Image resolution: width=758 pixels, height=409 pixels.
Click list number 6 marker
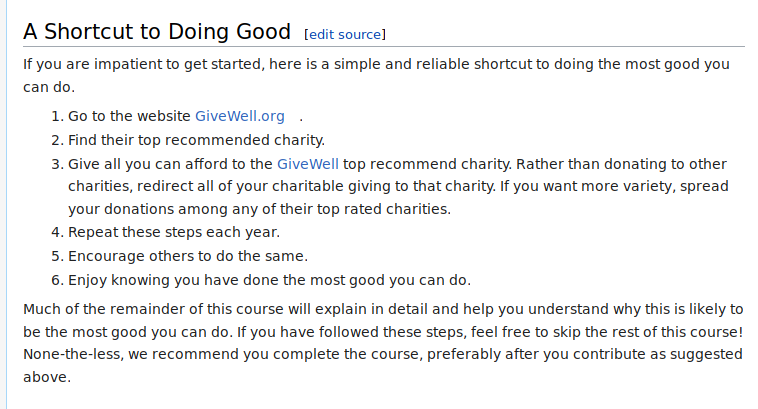point(56,279)
